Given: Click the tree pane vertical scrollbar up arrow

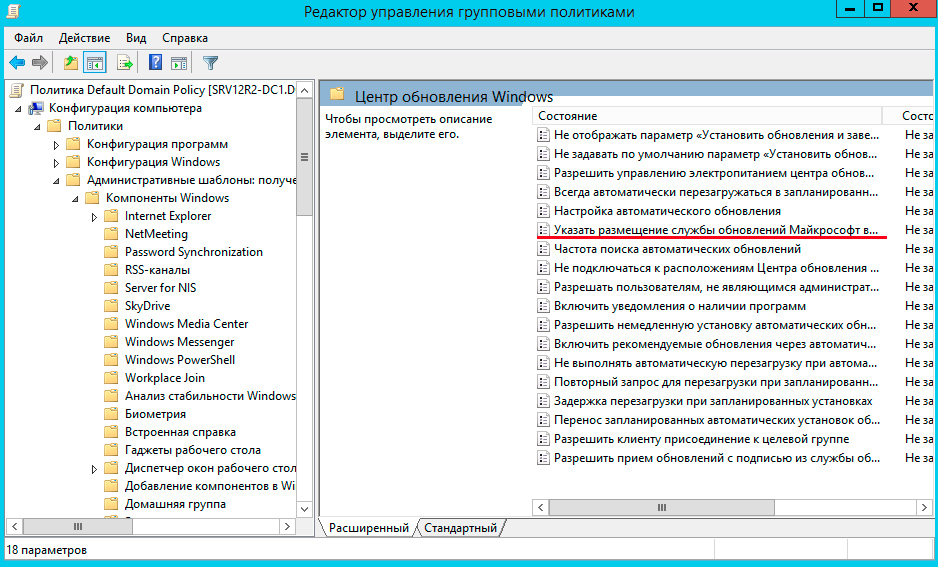Looking at the screenshot, I should click(x=304, y=90).
